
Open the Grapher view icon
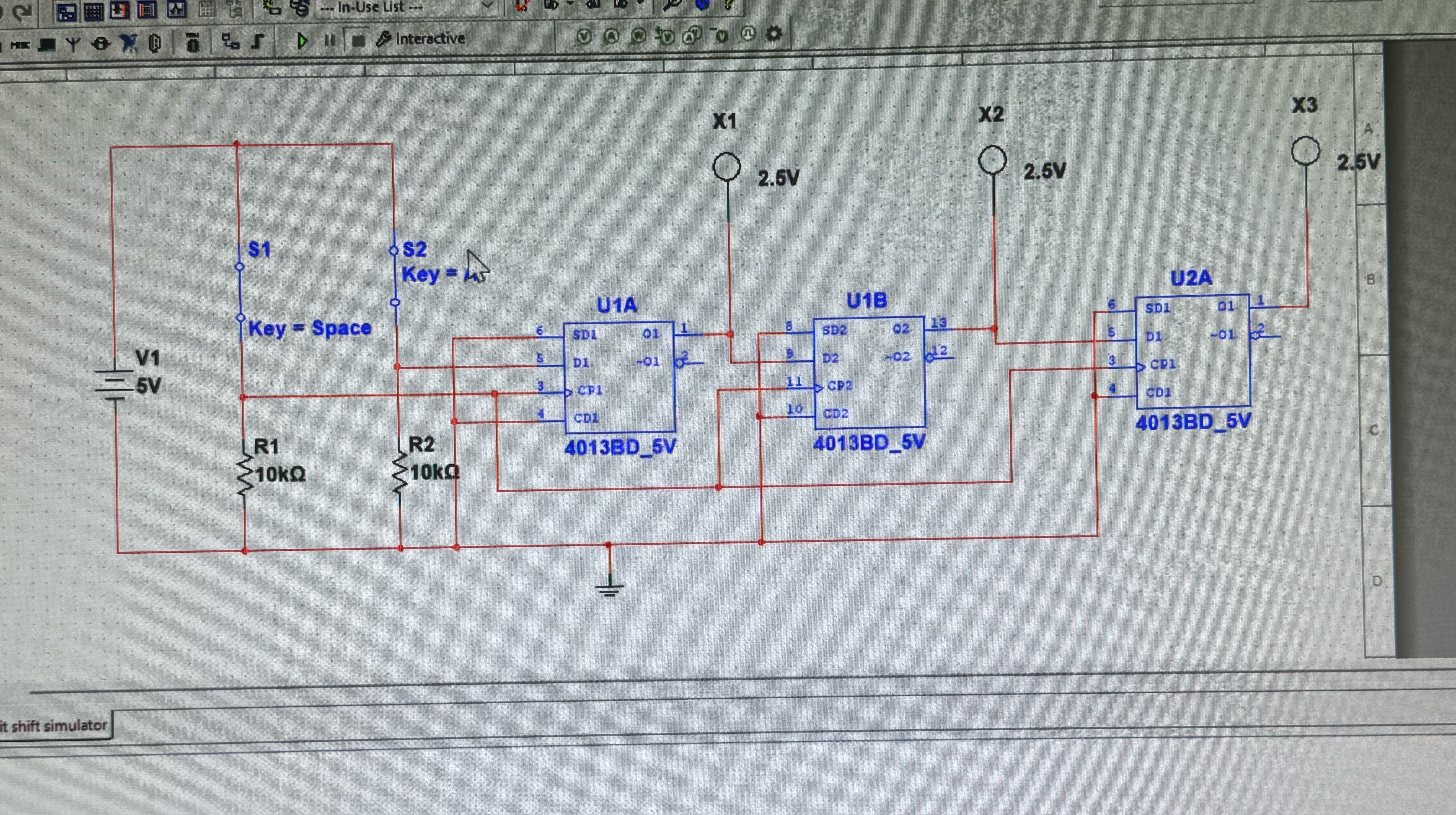coord(176,10)
